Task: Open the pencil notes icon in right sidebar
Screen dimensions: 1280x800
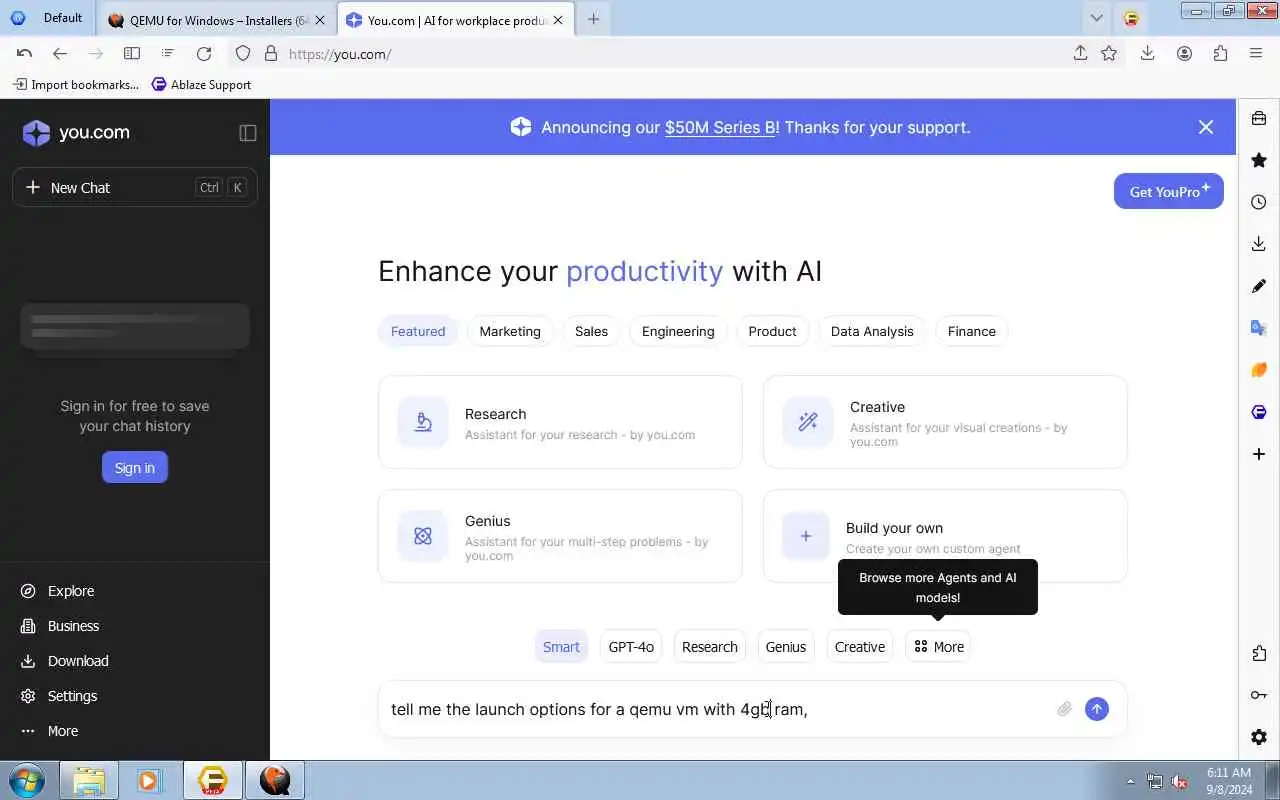Action: (x=1259, y=286)
